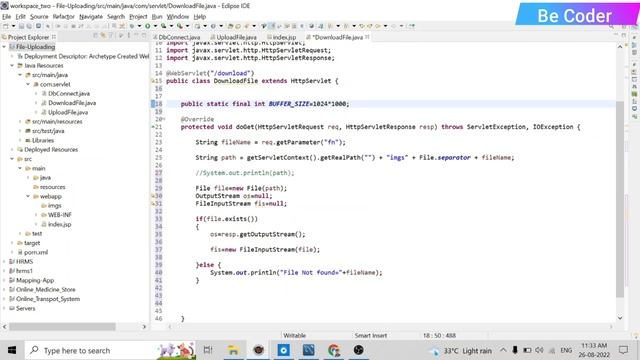The height and width of the screenshot is (360, 640).
Task: Click the Debug bug icon in toolbar
Action: 132,26
